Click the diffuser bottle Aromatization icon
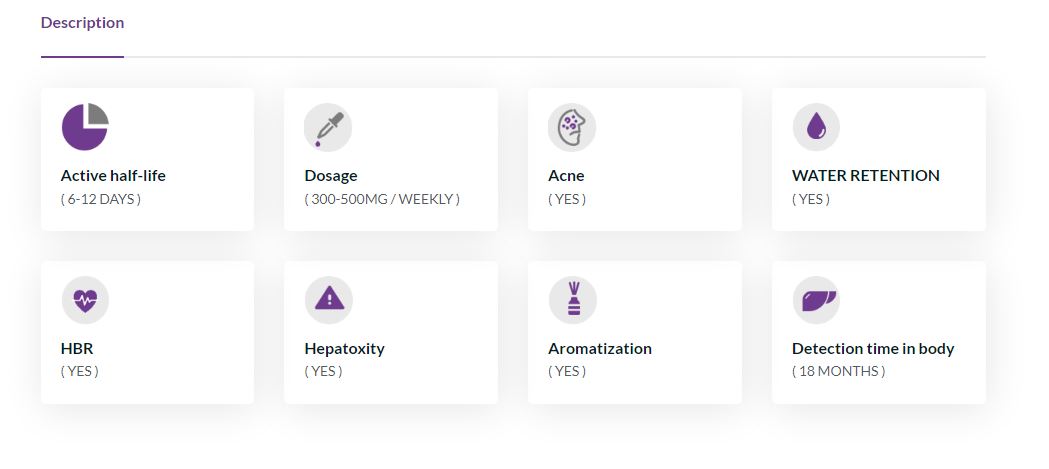This screenshot has height=469, width=1049. click(573, 300)
